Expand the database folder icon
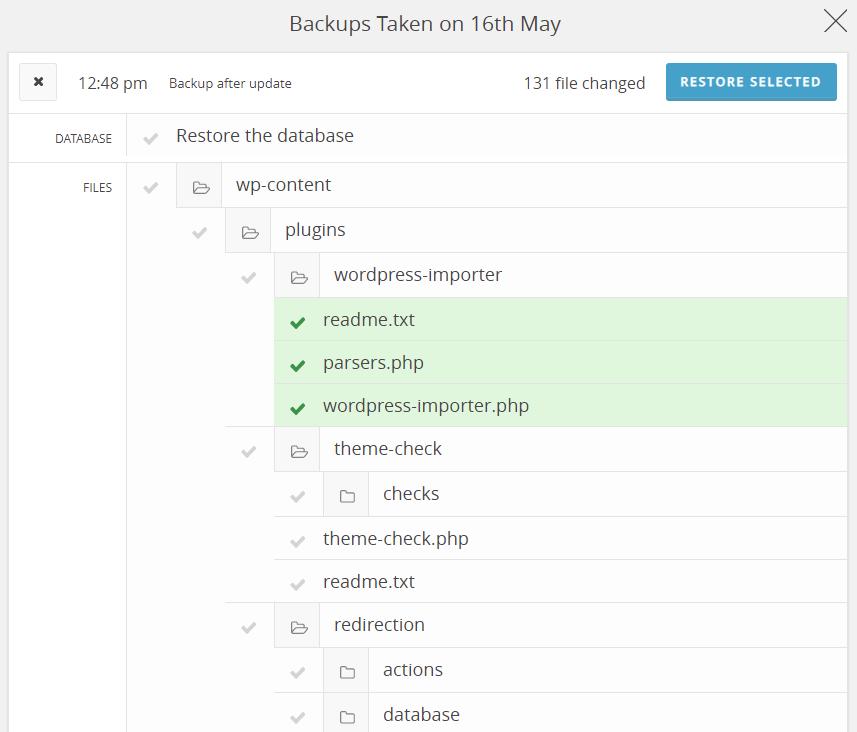The height and width of the screenshot is (732, 857). click(347, 717)
